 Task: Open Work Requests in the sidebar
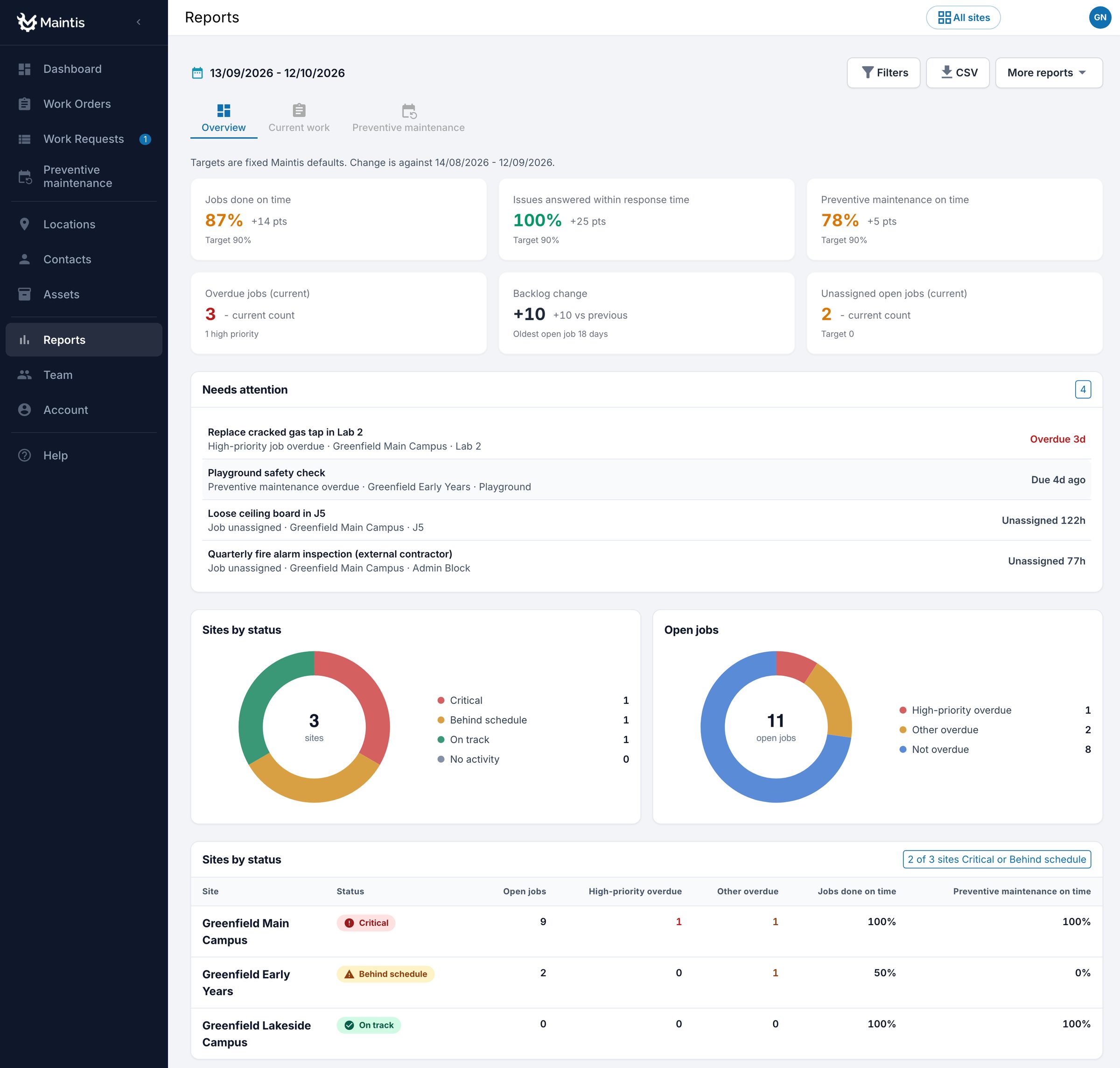point(84,139)
